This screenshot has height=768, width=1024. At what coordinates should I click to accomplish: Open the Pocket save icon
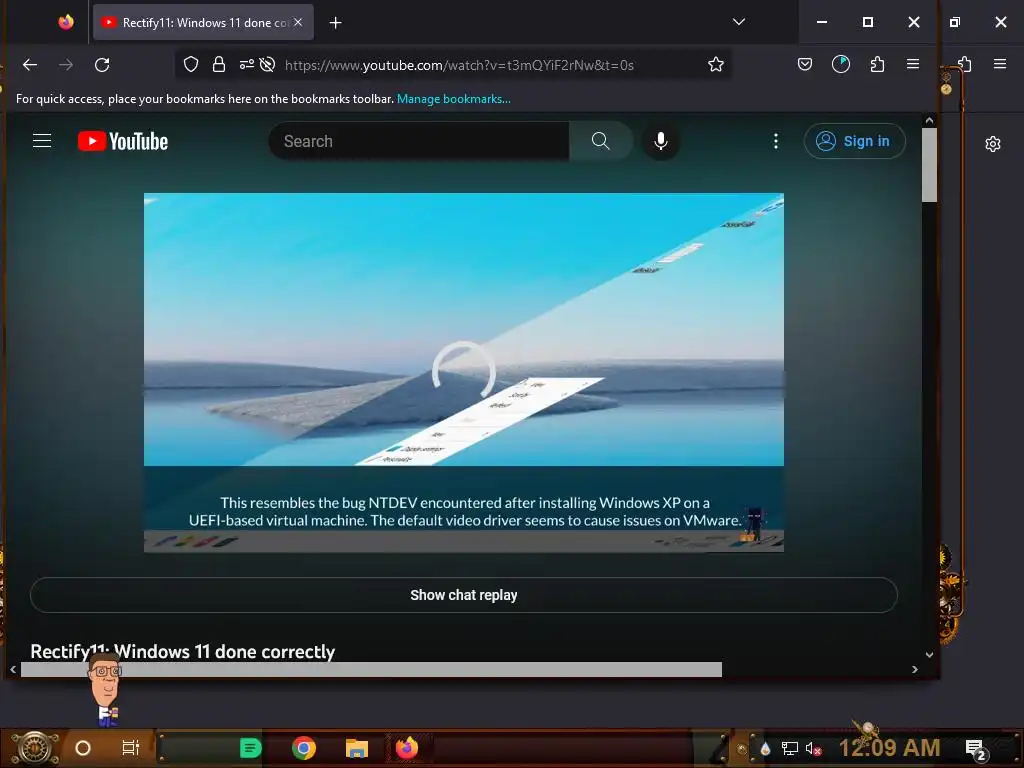coord(805,64)
